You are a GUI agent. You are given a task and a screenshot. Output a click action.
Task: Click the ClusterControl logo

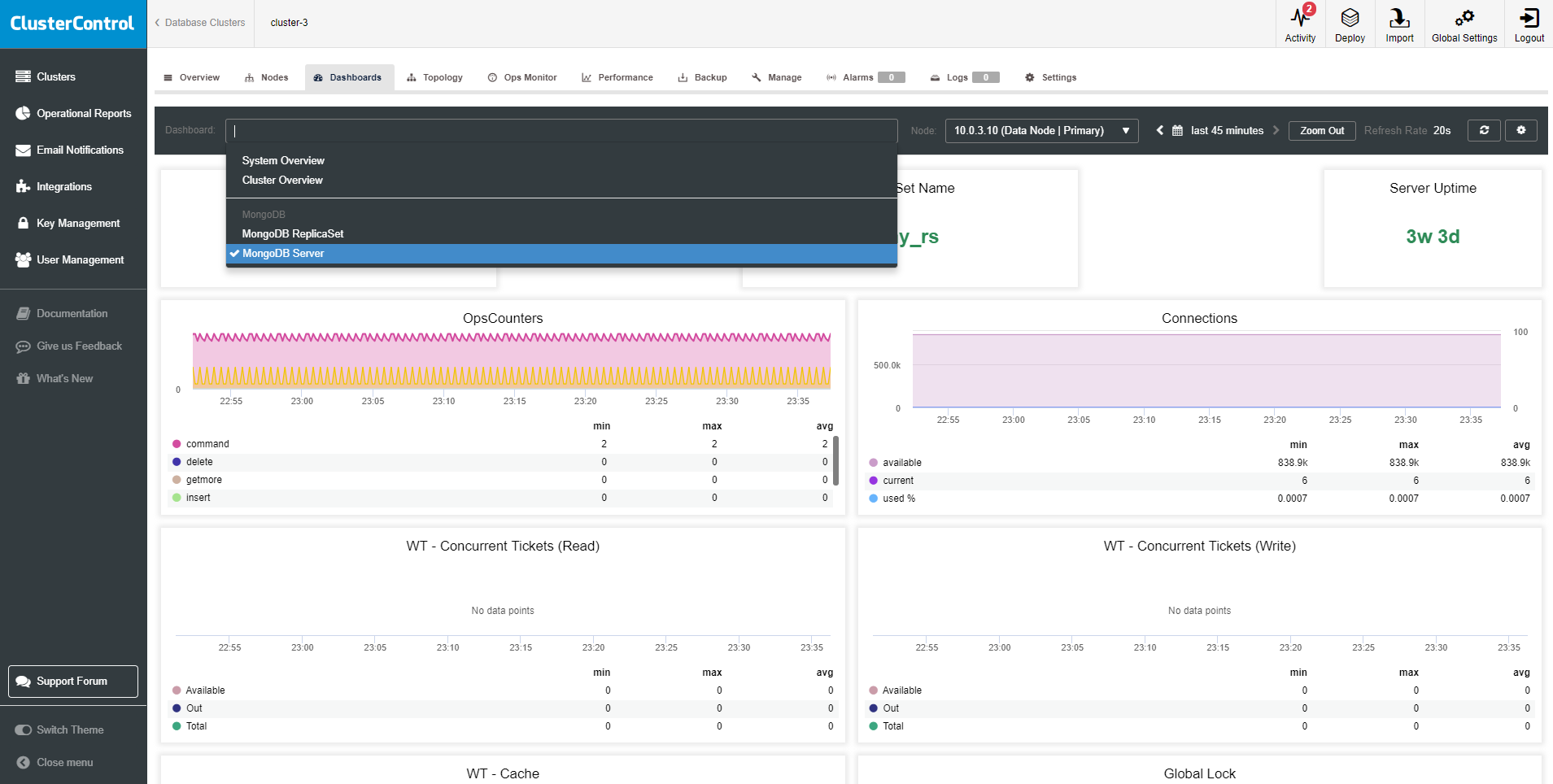pyautogui.click(x=72, y=24)
